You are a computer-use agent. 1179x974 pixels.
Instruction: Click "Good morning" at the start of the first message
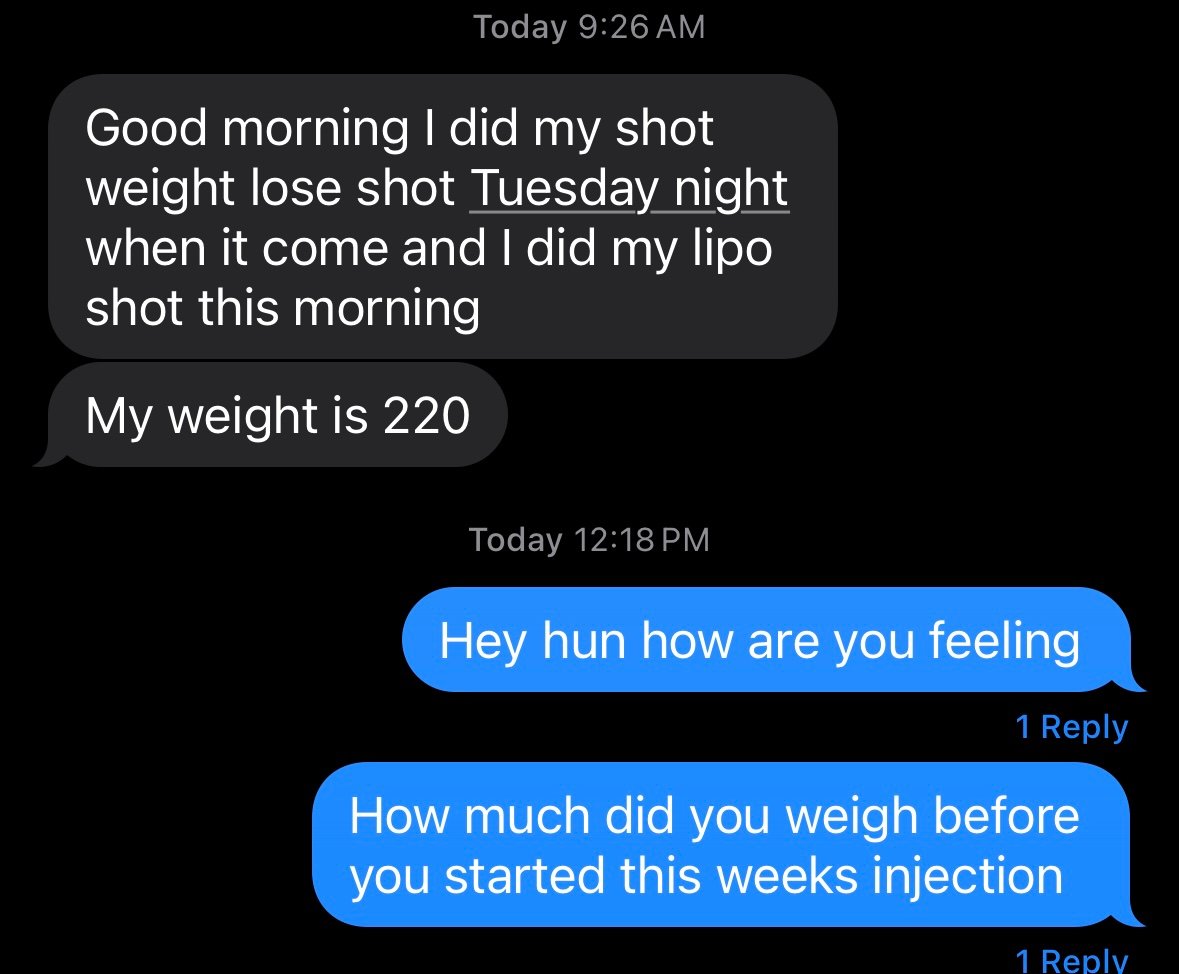coord(246,128)
